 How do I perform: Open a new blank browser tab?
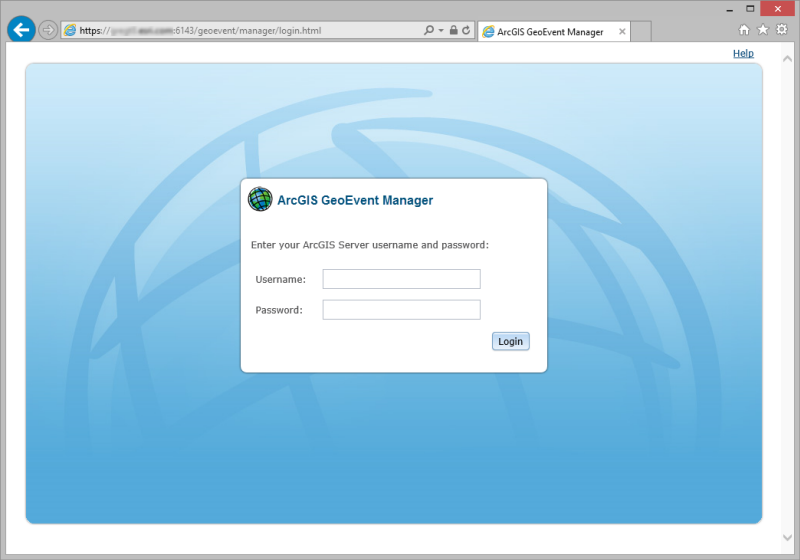coord(641,32)
